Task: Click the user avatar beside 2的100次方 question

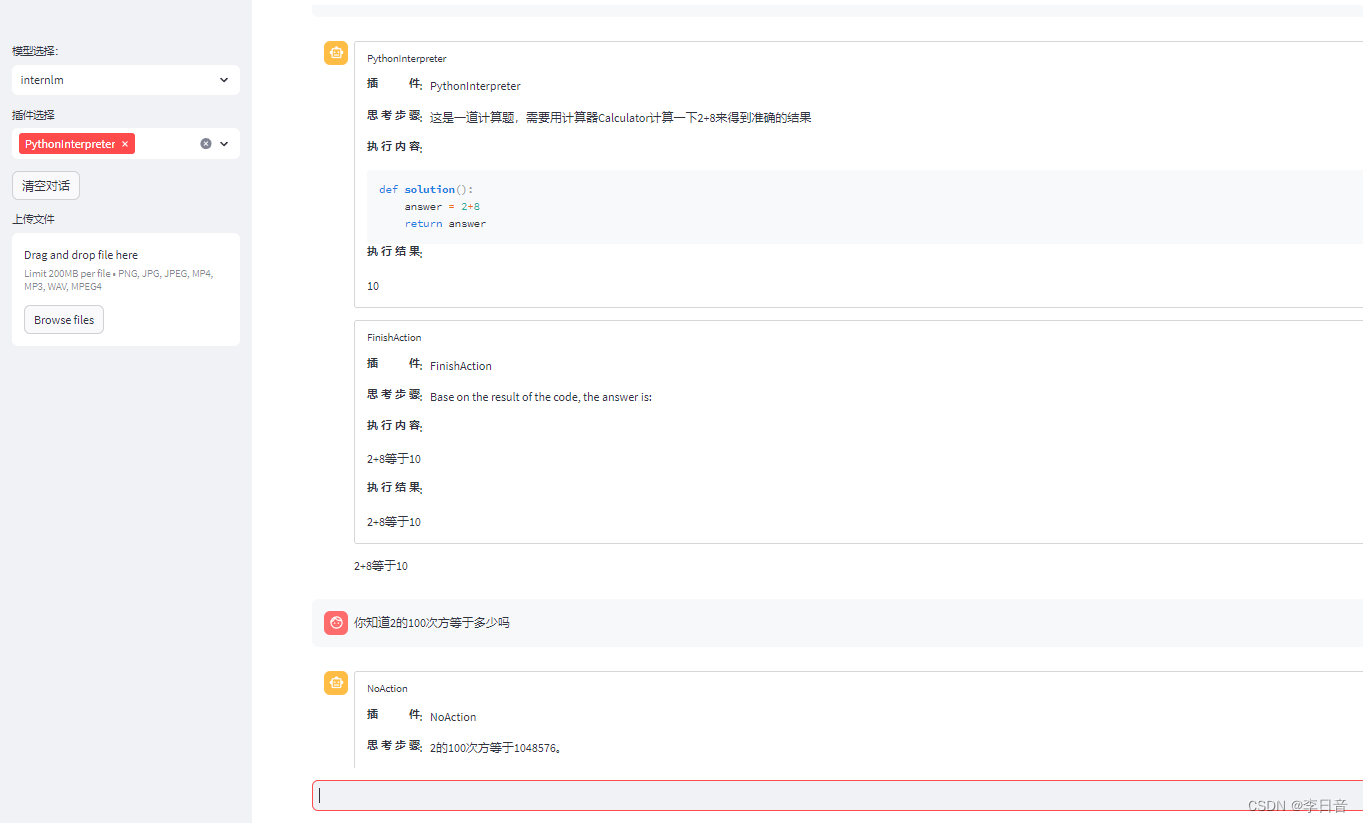Action: click(336, 623)
